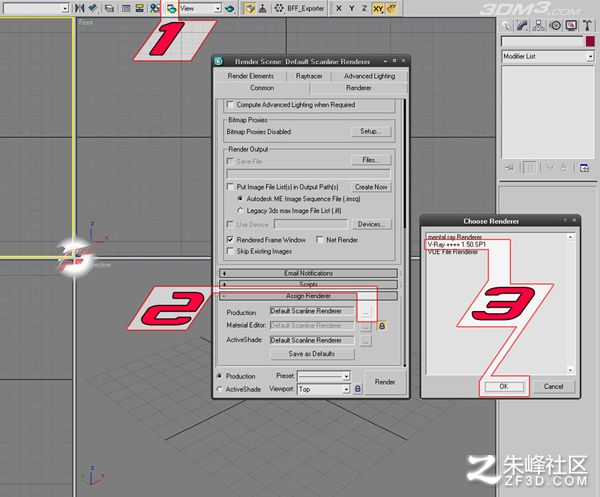Click the Render button
The image size is (600, 497).
385,382
